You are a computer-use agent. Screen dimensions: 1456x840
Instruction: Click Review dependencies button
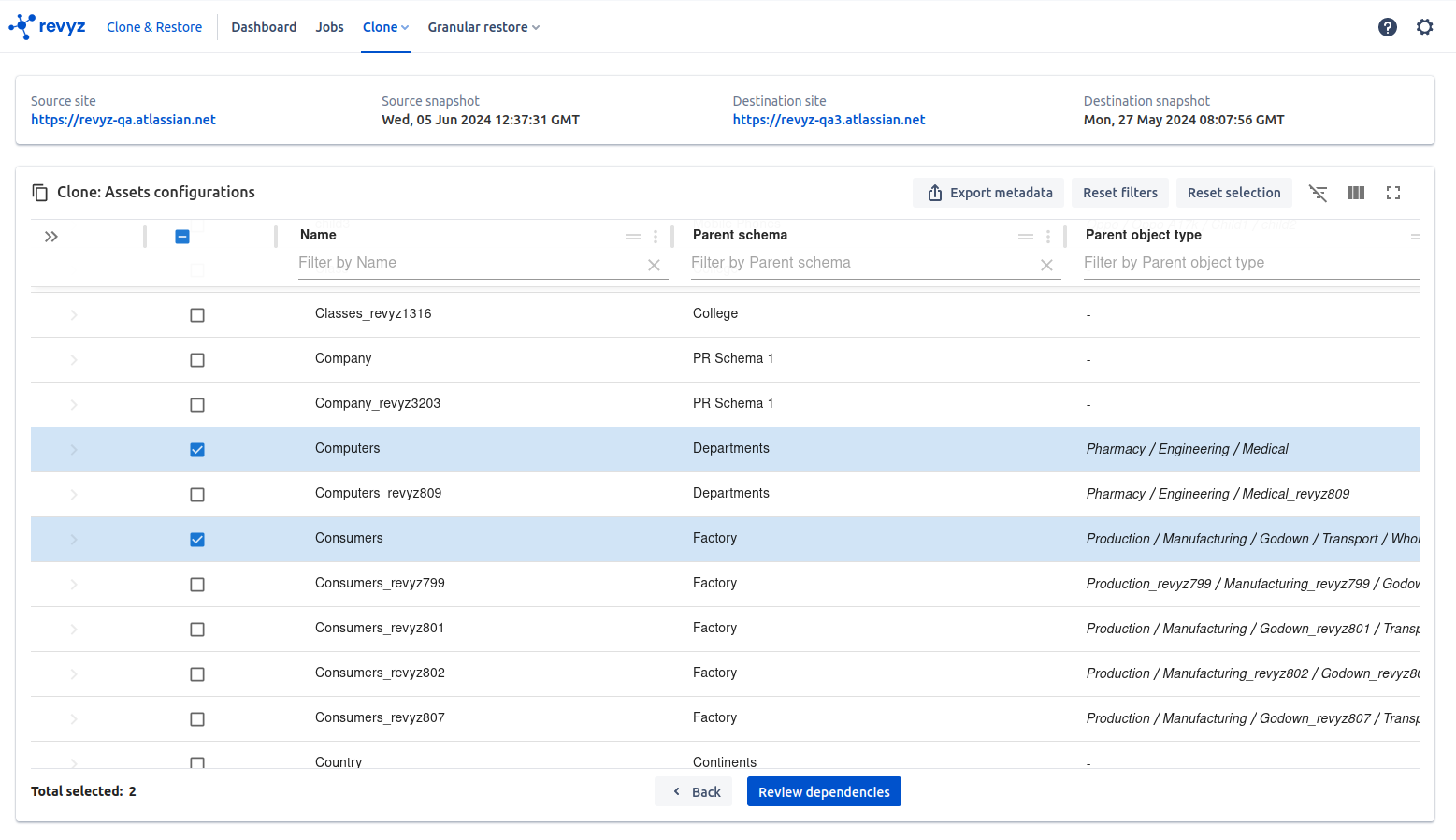pos(824,791)
